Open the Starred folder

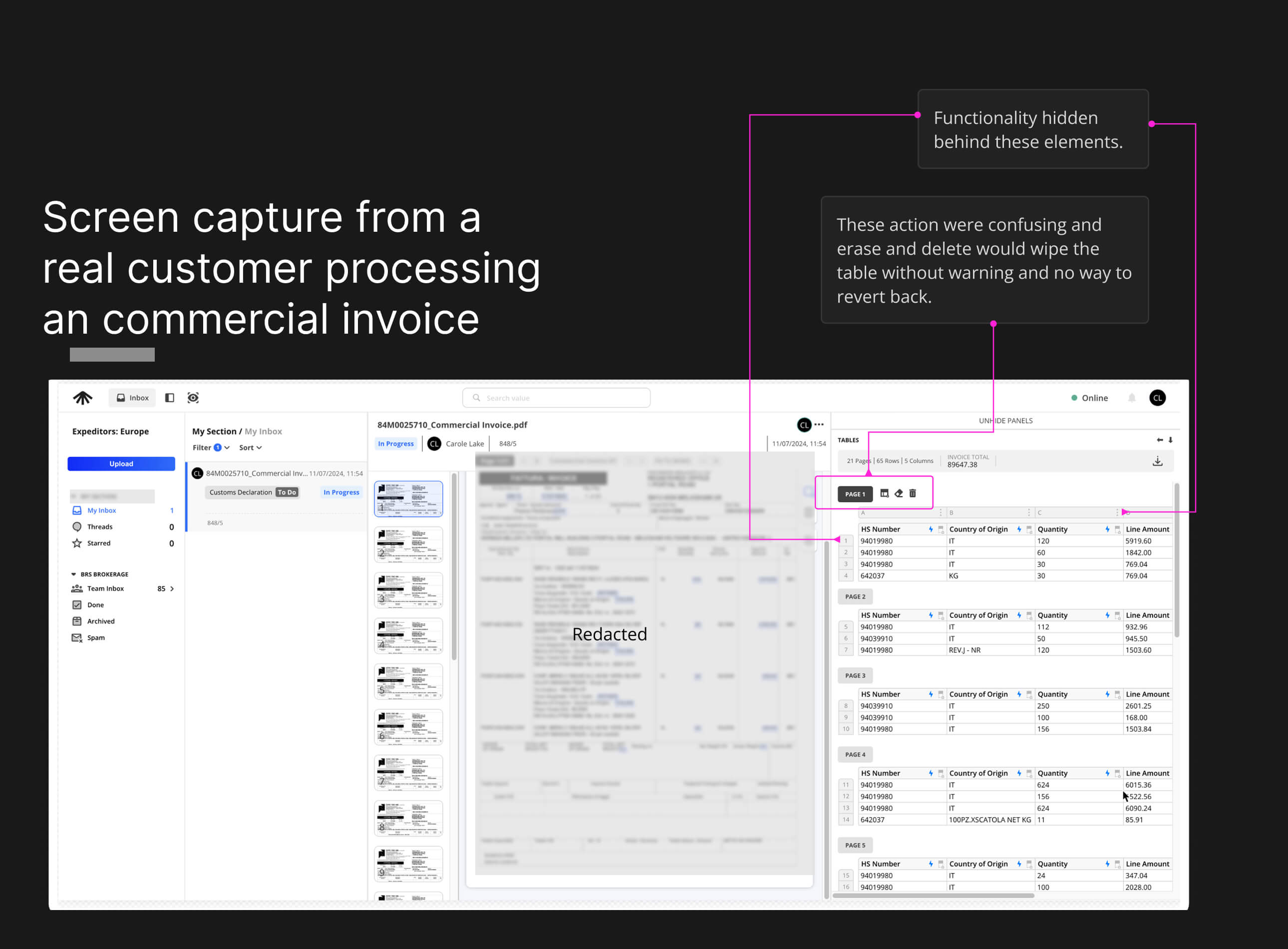coord(99,543)
